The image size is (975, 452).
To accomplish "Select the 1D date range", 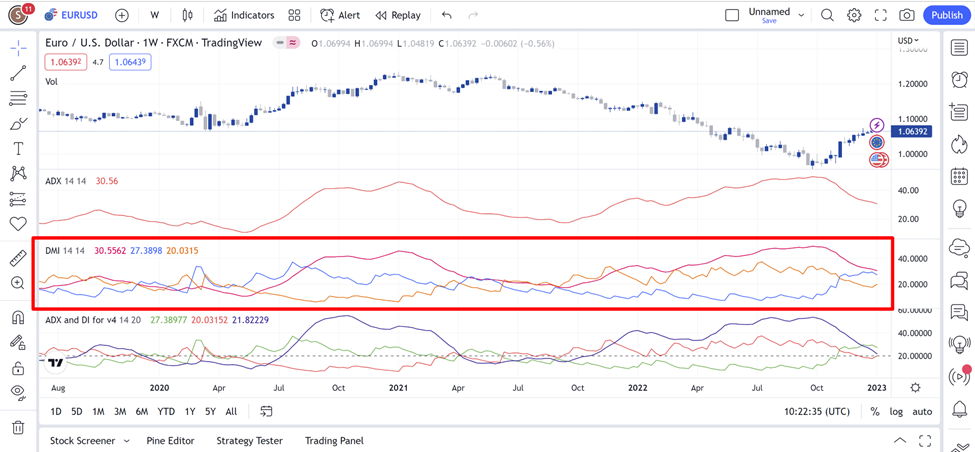I will (56, 412).
